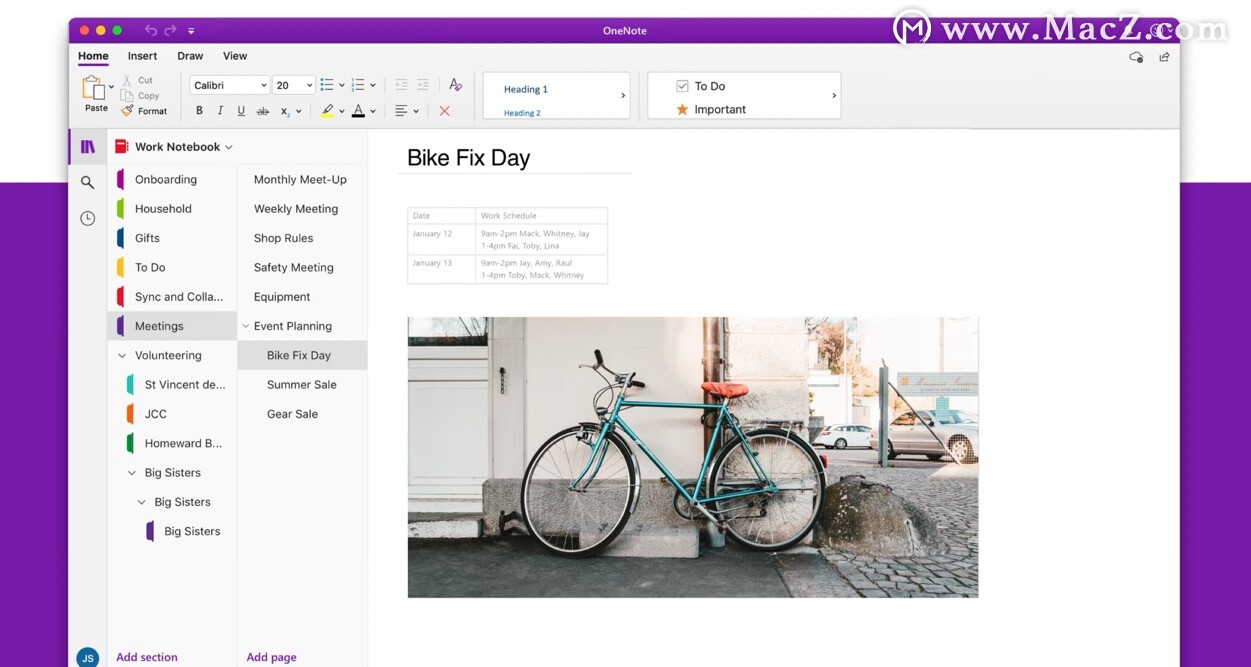Screen dimensions: 1251x667
Task: Click Add page at the bottom
Action: pos(272,657)
